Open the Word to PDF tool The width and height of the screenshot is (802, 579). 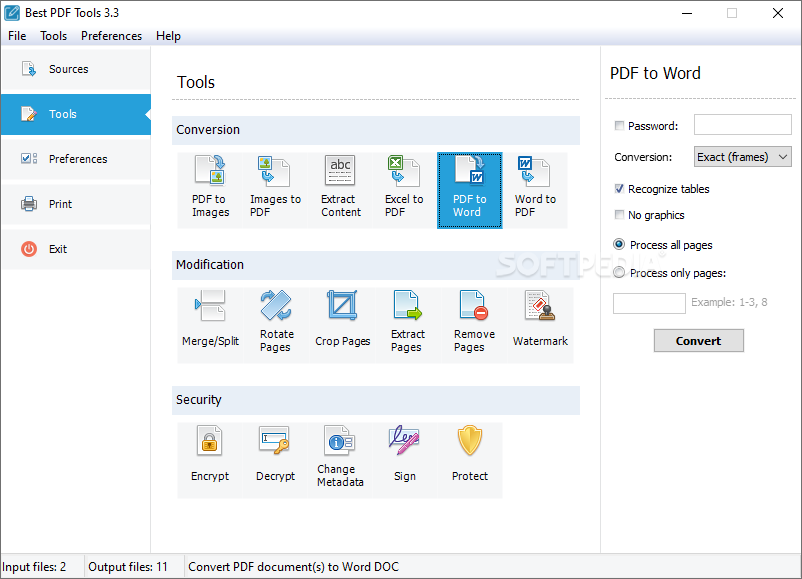pyautogui.click(x=534, y=190)
